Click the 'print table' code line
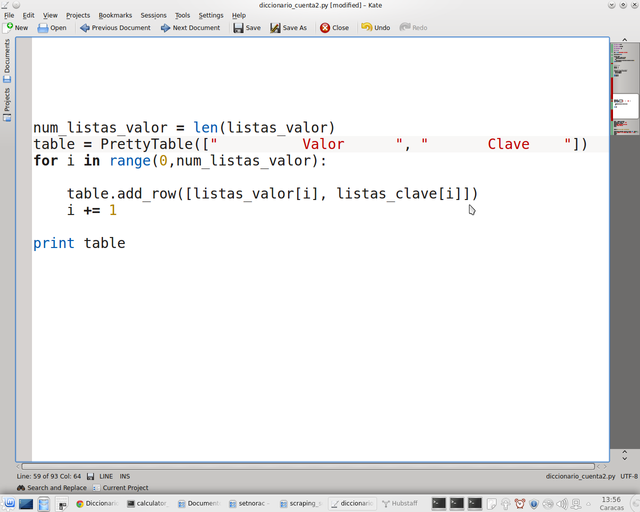 tap(79, 243)
